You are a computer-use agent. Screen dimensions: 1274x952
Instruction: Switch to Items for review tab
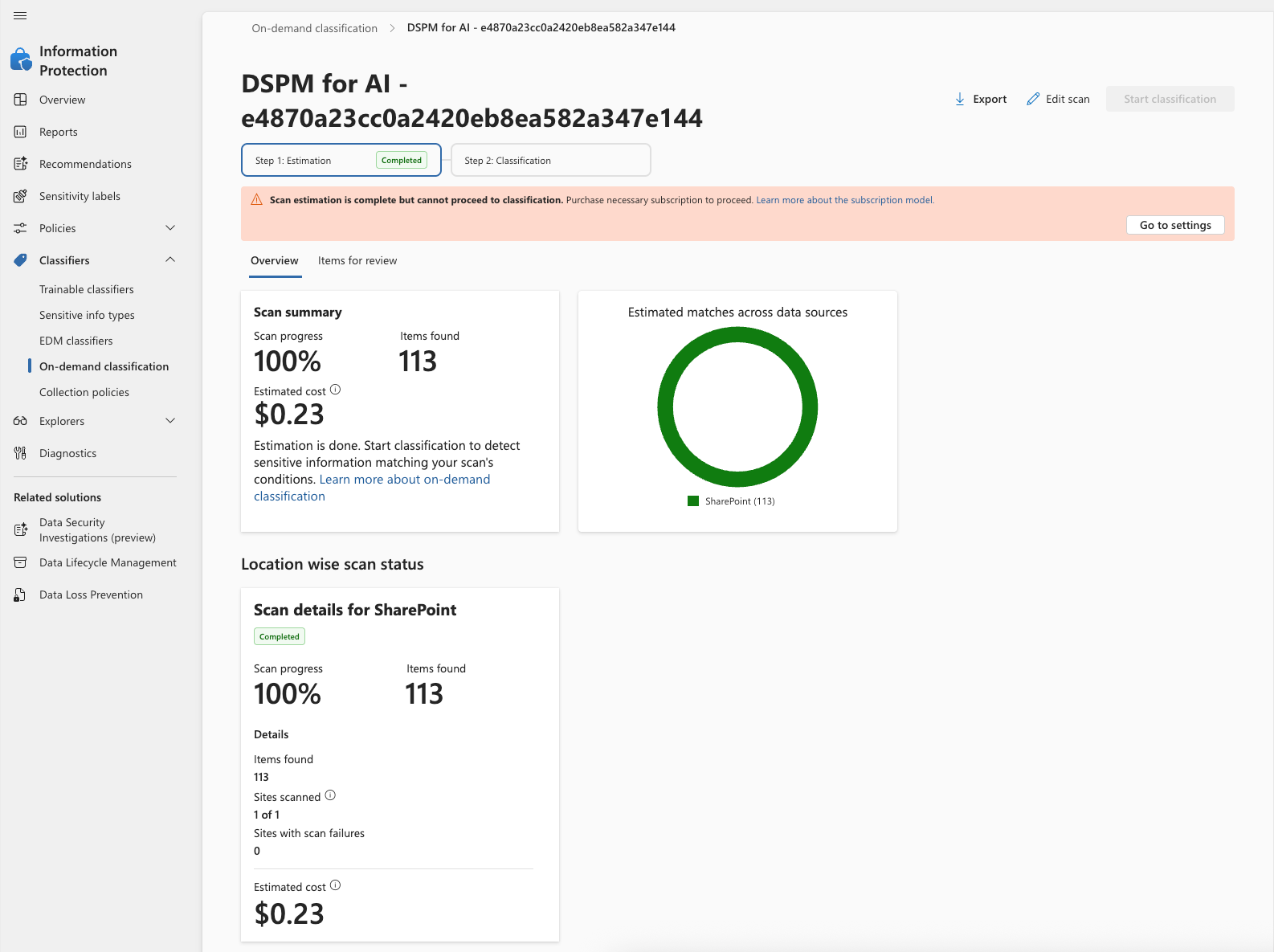(x=357, y=260)
